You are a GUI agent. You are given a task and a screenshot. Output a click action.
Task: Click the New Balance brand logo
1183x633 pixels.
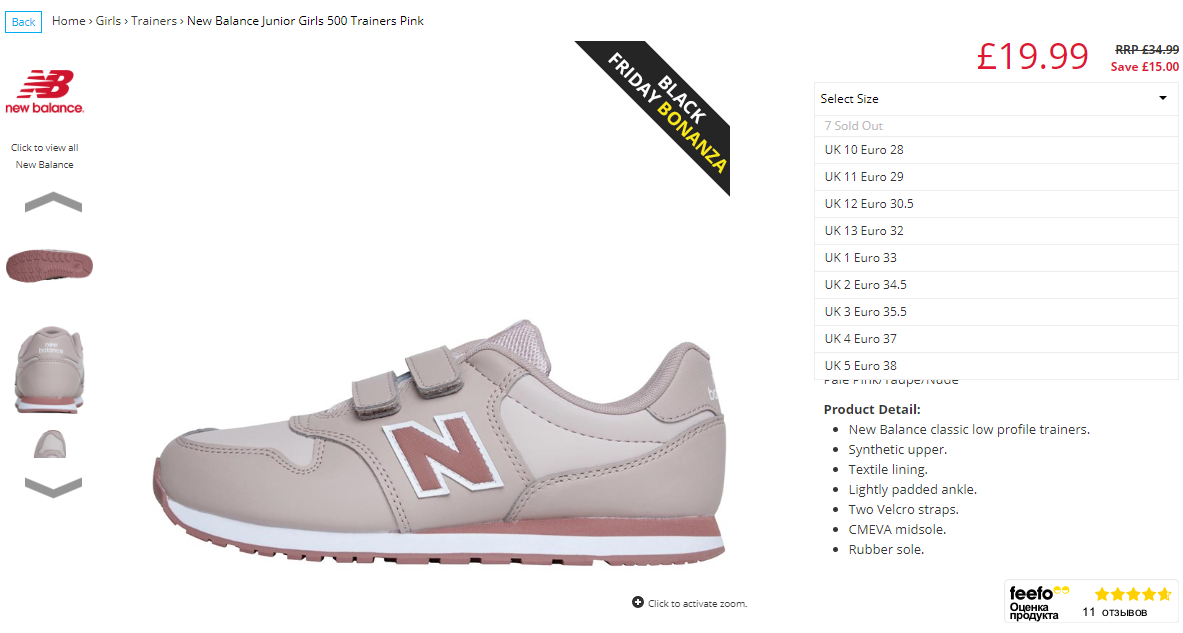tap(45, 91)
